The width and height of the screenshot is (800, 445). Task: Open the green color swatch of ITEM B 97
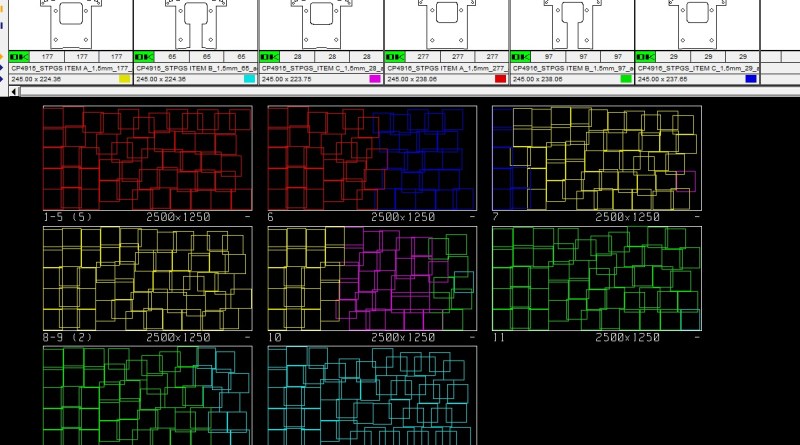pos(626,79)
